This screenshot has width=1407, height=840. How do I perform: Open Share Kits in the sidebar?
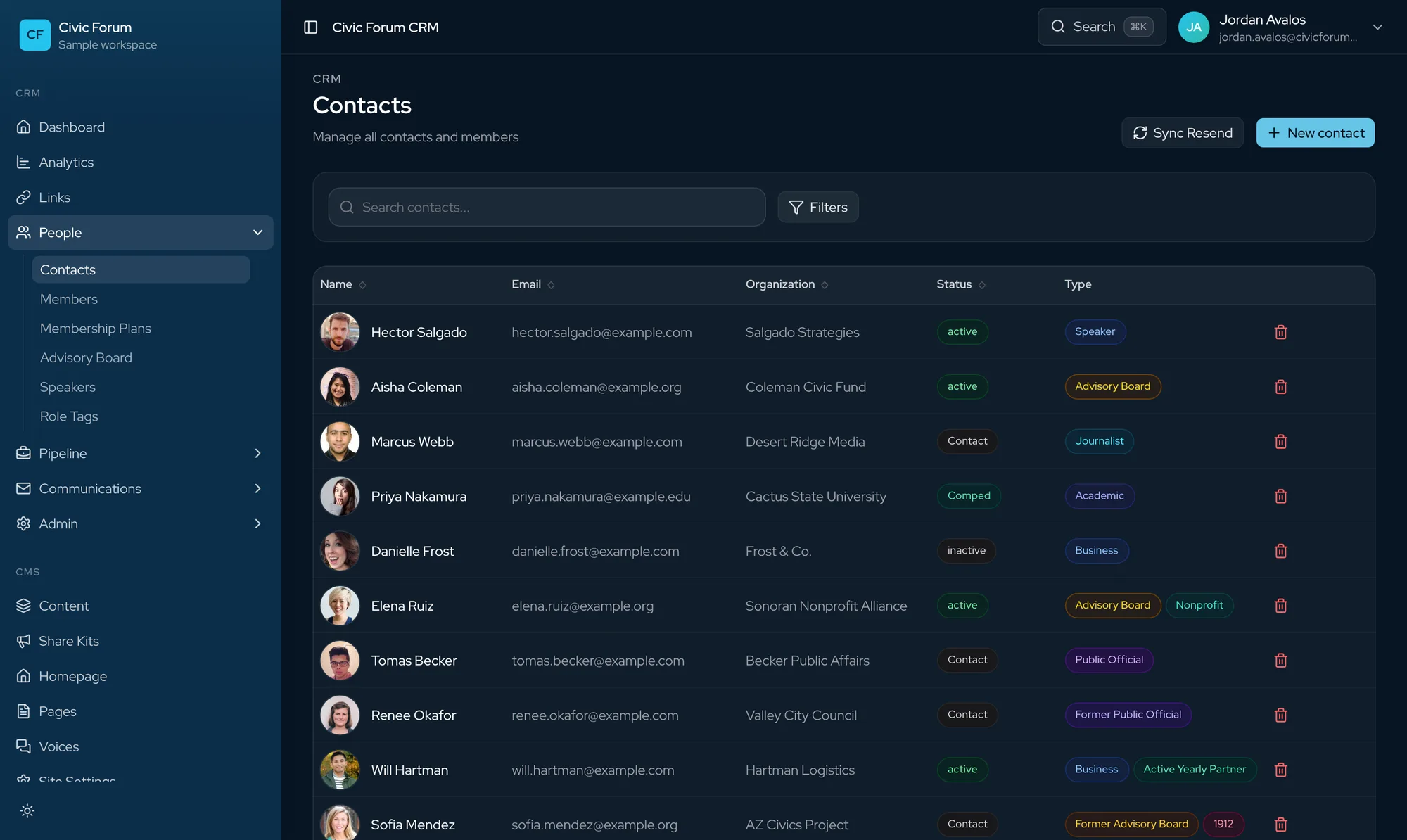coord(141,641)
